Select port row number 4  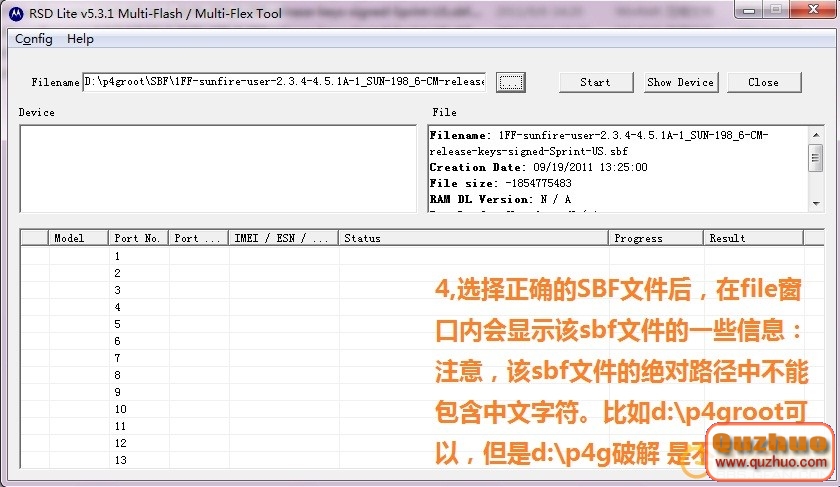click(422, 308)
